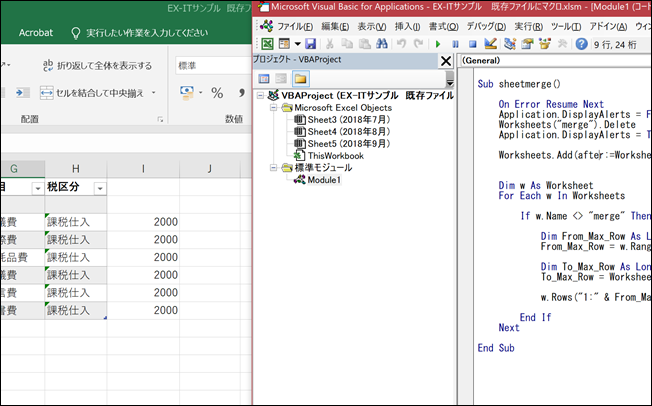Click View Object icon in Project panel
Viewport: 652px width, 406px height.
pyautogui.click(x=282, y=79)
